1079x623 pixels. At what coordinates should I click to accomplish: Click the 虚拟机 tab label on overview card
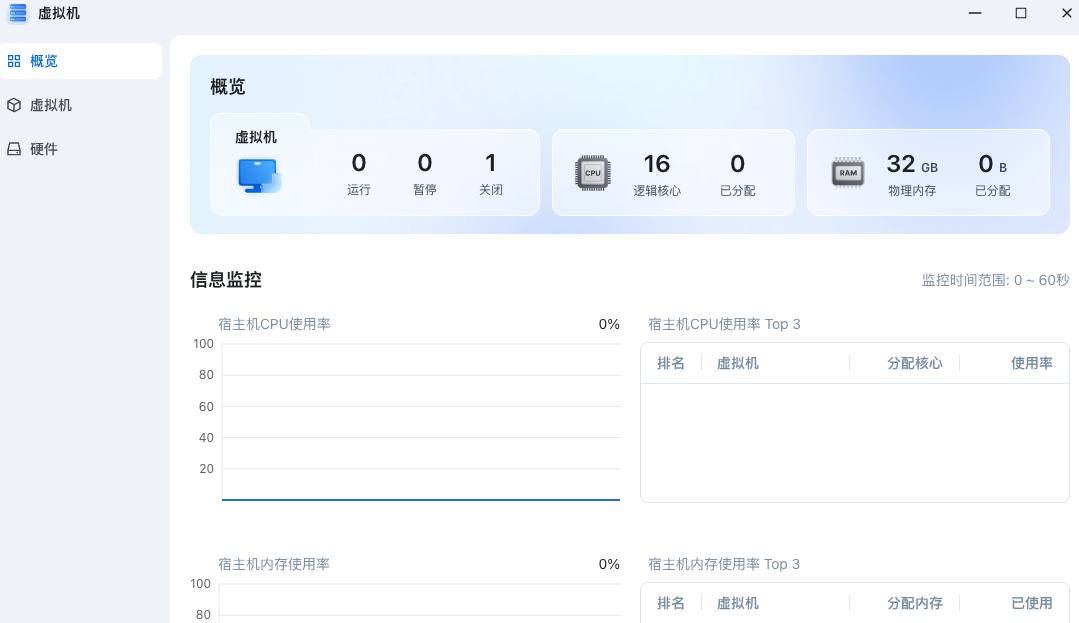(x=256, y=137)
